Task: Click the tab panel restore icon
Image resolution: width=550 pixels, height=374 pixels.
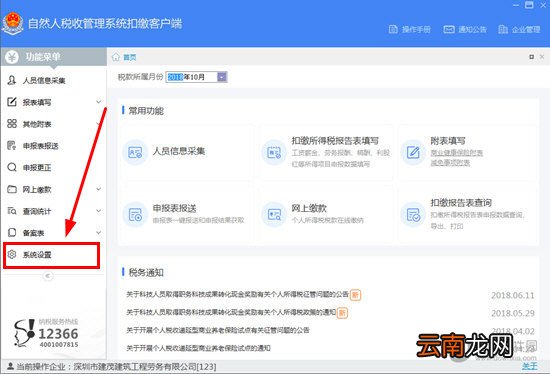Action: tap(531, 57)
